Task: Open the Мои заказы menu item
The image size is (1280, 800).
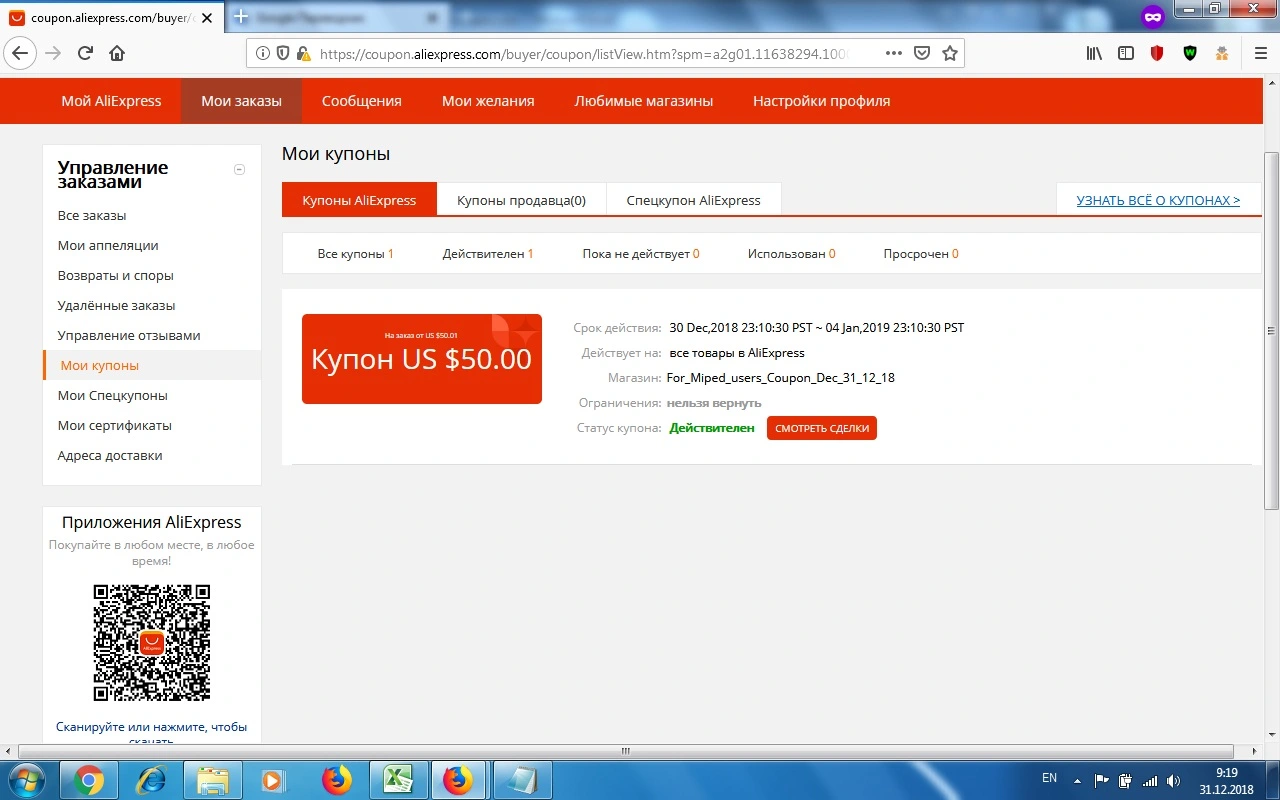Action: (x=241, y=101)
